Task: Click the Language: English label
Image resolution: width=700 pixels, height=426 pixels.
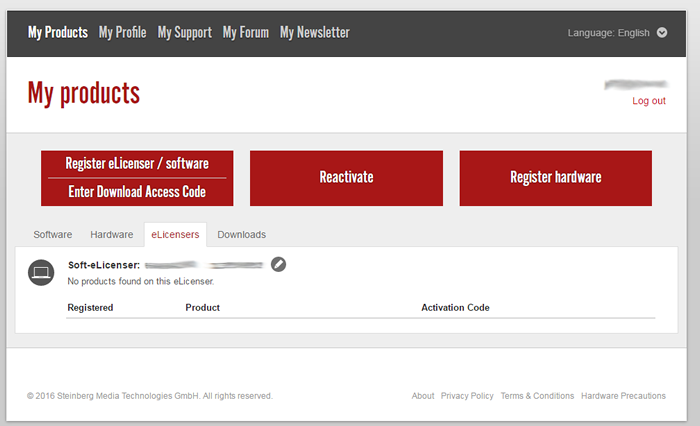Action: [608, 33]
